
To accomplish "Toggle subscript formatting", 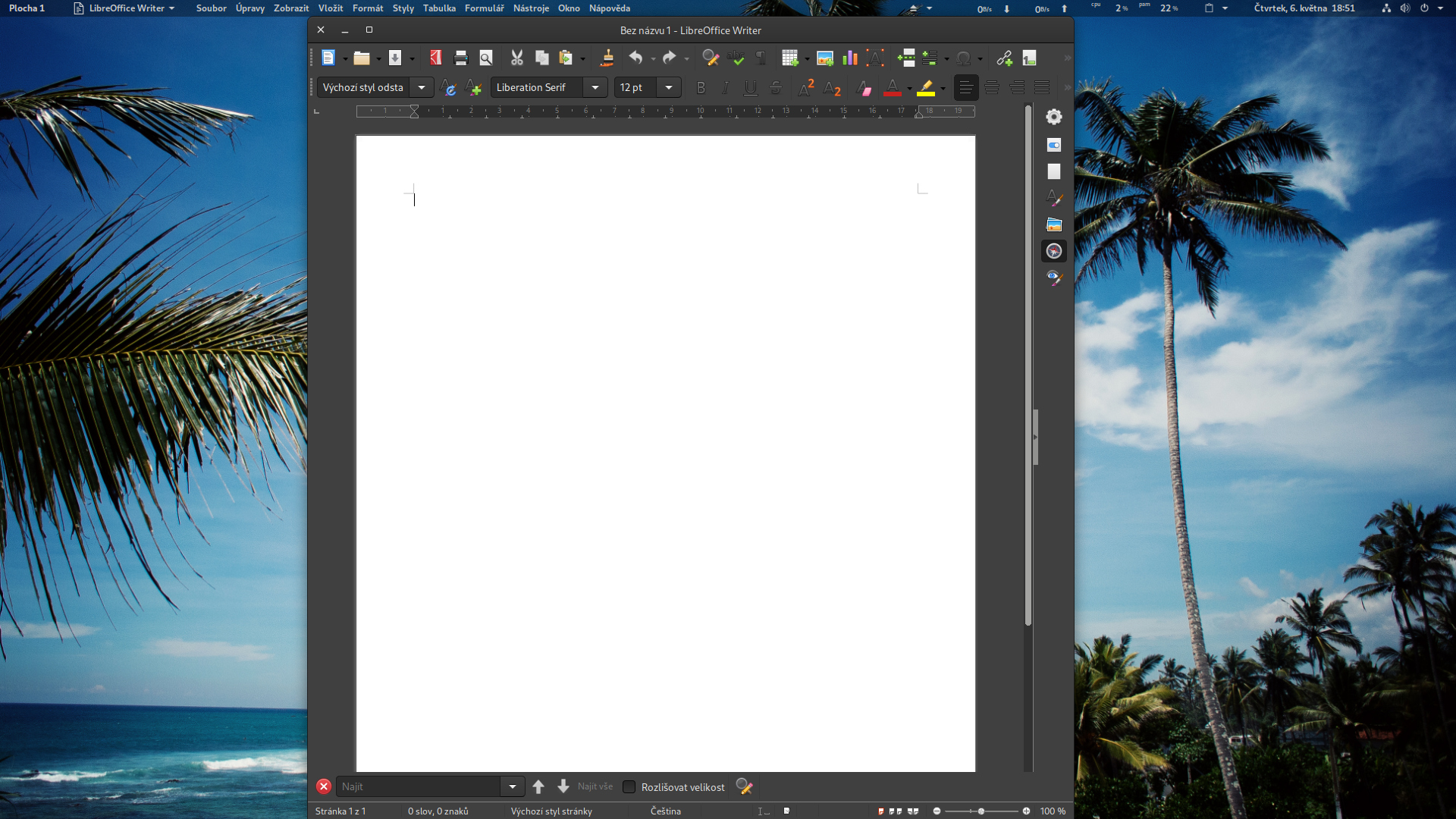I will 832,88.
